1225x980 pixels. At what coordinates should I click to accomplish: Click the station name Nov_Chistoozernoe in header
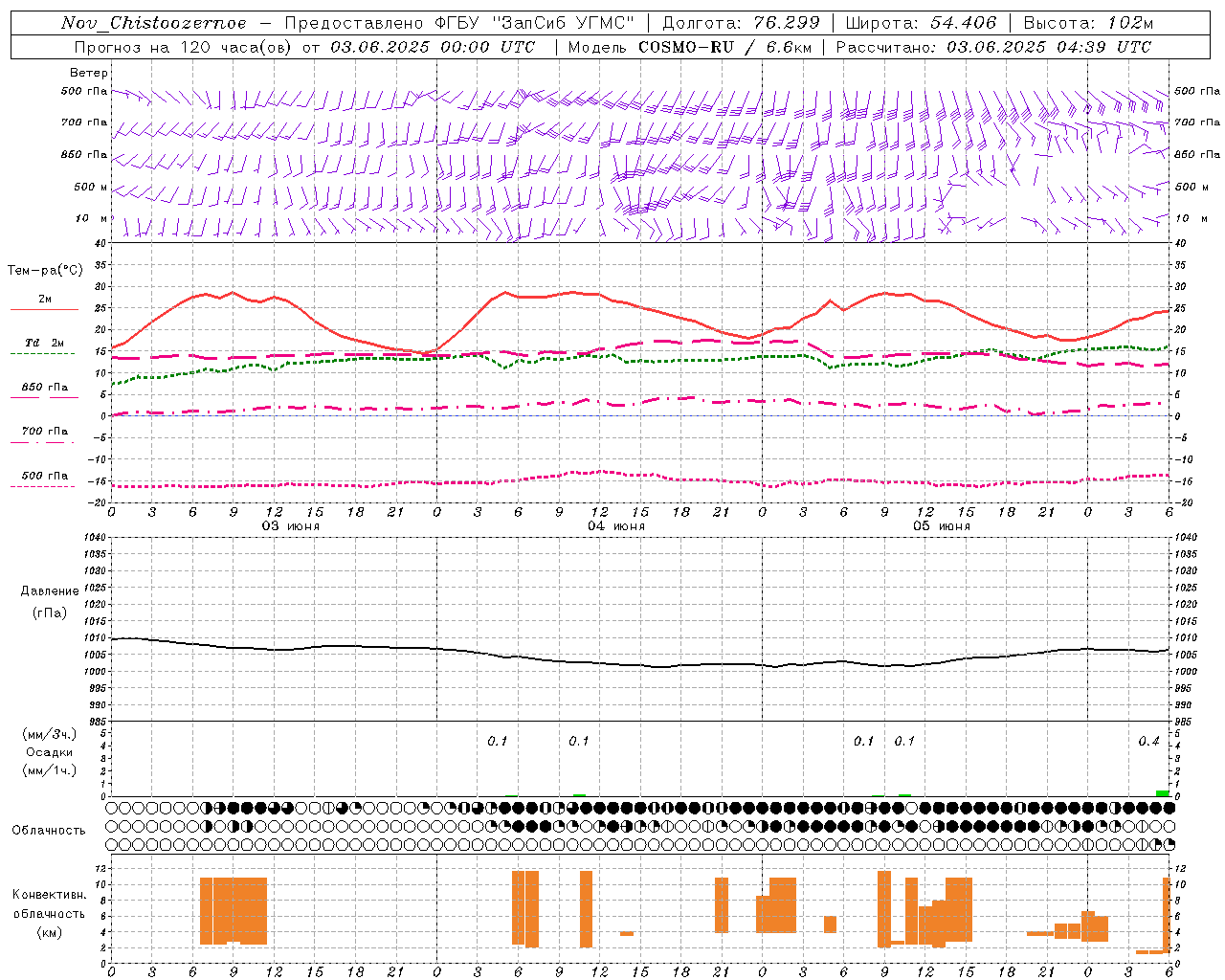point(154,23)
